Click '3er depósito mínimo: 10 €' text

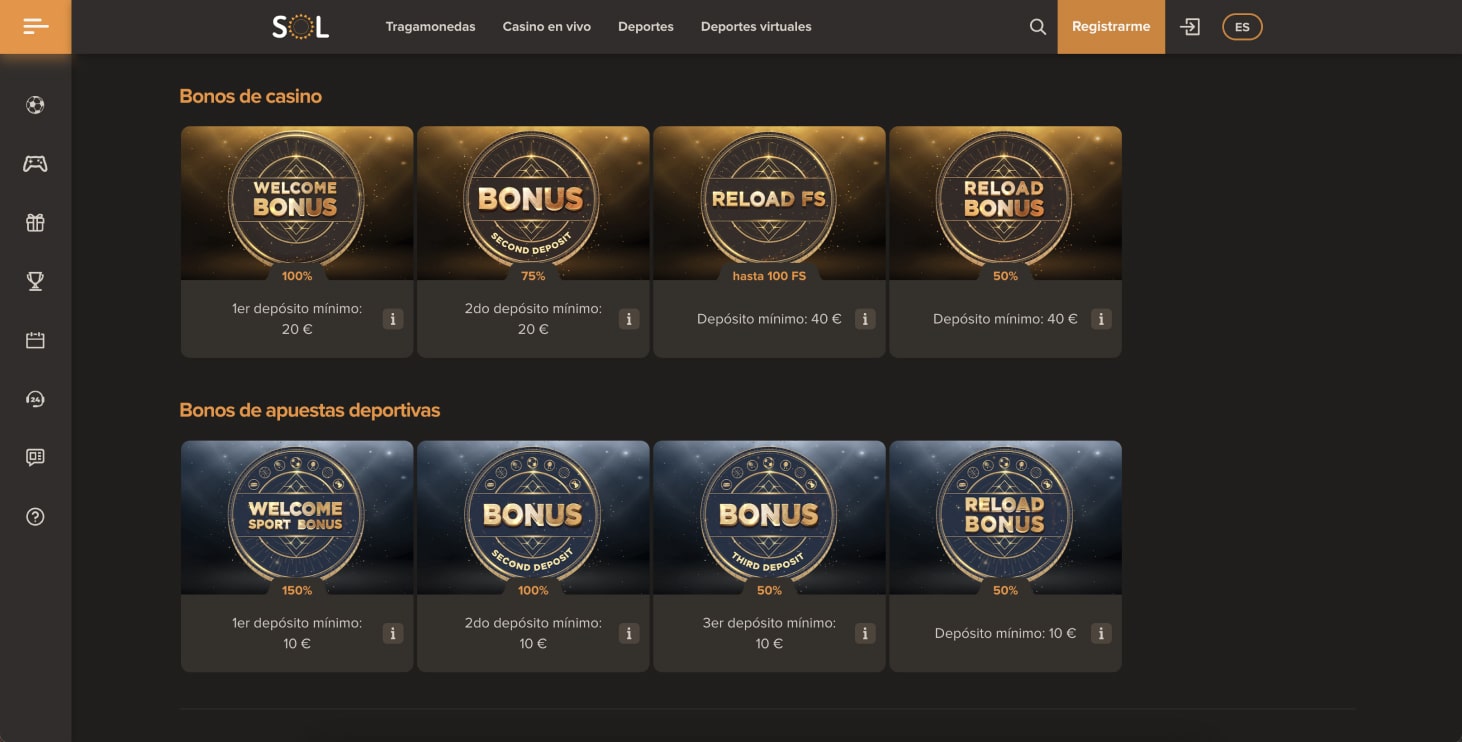click(769, 633)
